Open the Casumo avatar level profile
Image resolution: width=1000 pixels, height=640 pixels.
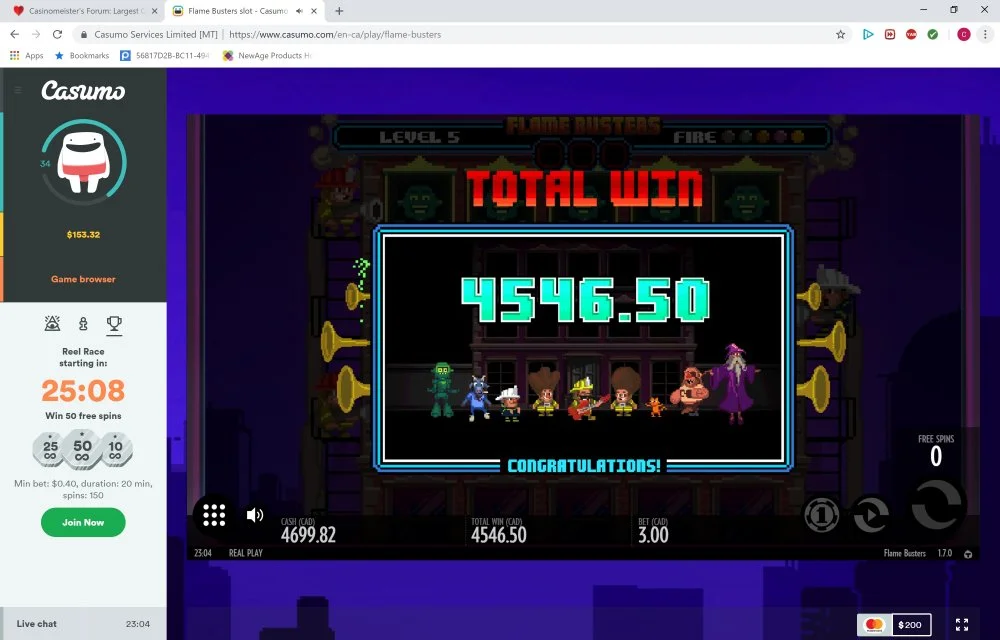(84, 162)
